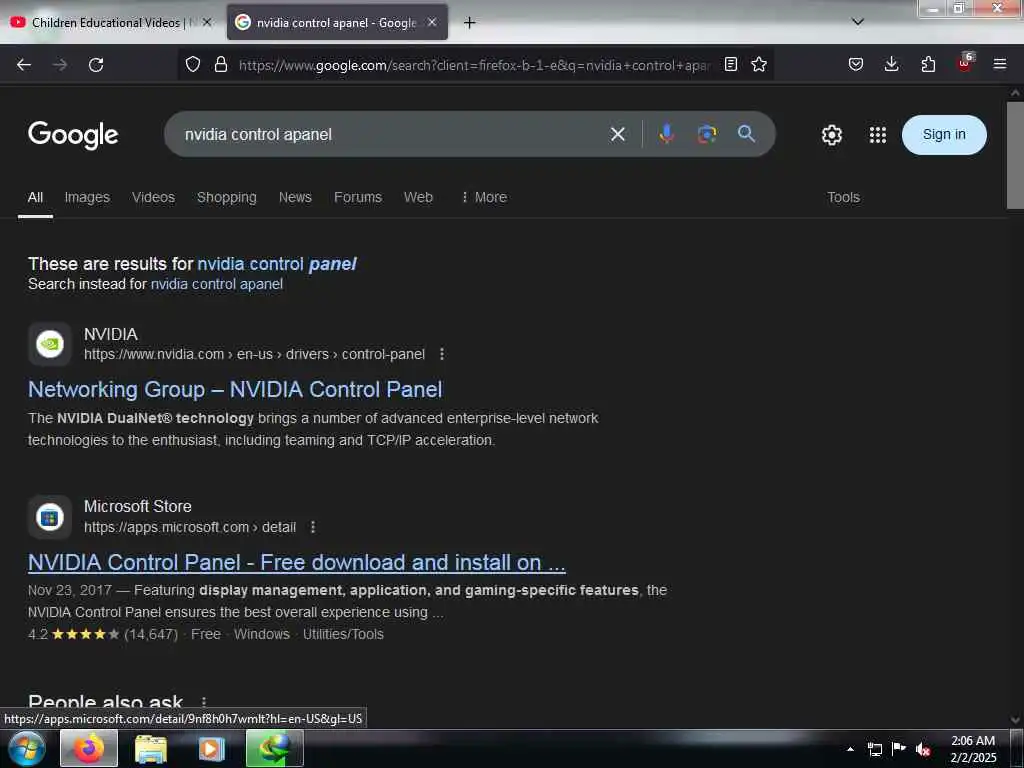Select the Images search tab
The image size is (1024, 768).
pos(87,197)
